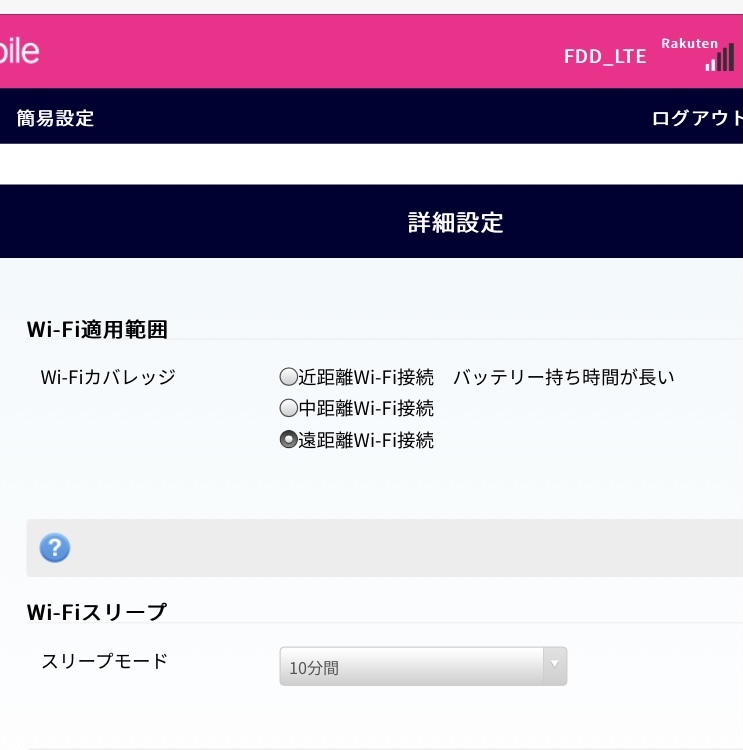The image size is (743, 750).
Task: Click the blue question mark help icon
Action: coord(55,548)
